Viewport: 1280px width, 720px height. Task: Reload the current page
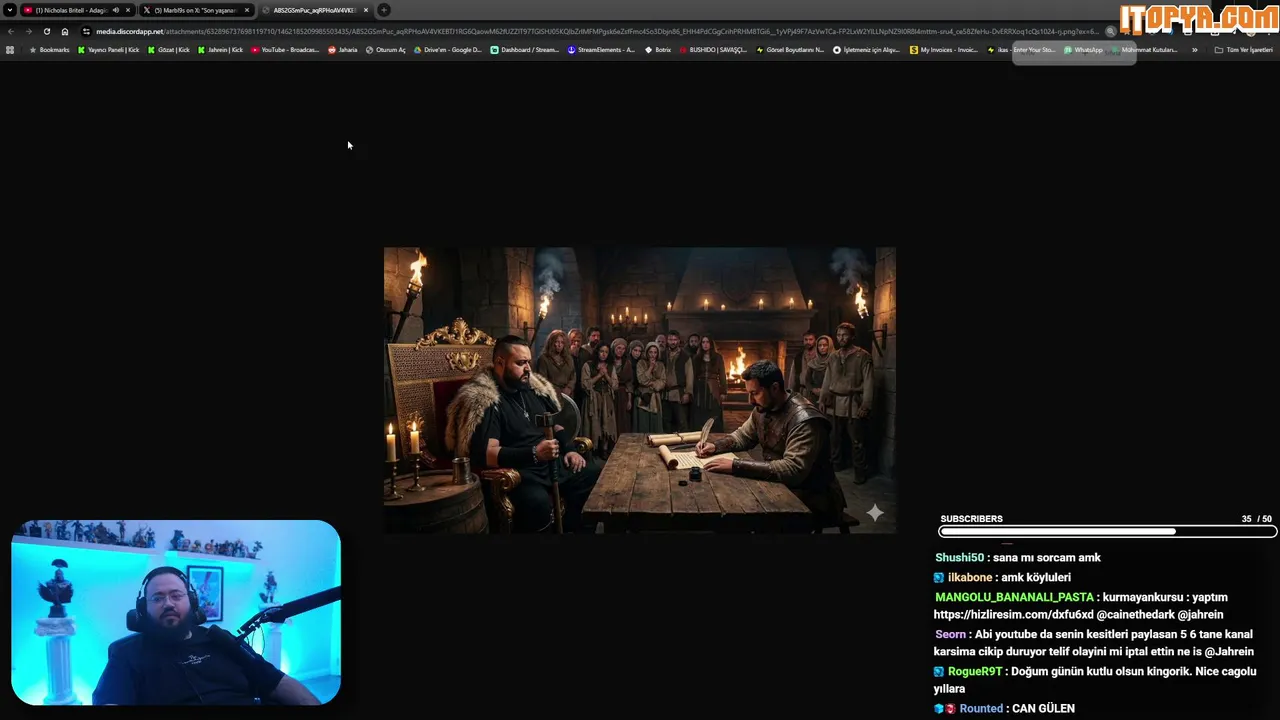(46, 31)
